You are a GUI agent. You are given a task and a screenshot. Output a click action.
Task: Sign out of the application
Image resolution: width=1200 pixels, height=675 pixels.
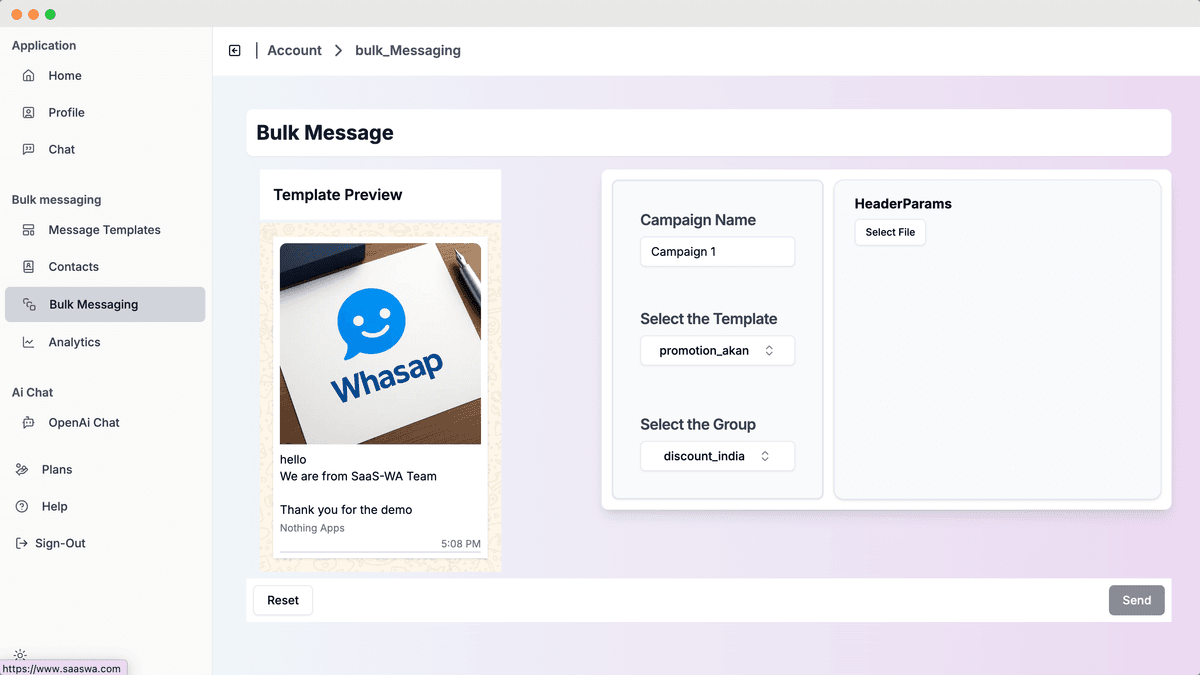67,543
